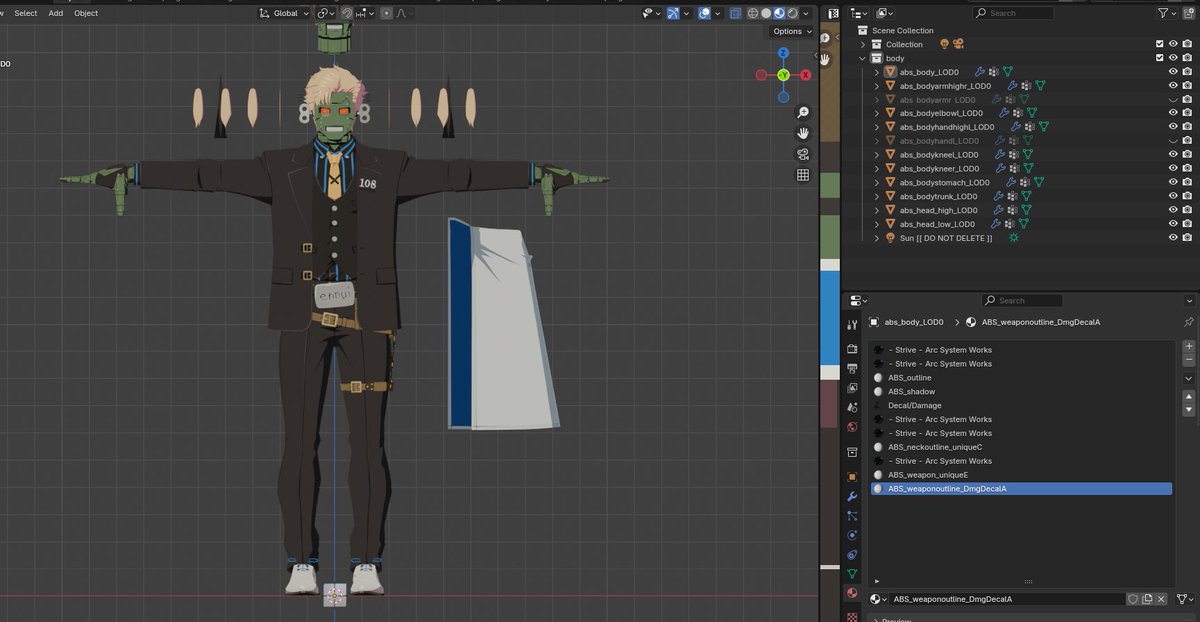Open the Modifiers properties tab
1200x622 pixels.
(x=852, y=496)
